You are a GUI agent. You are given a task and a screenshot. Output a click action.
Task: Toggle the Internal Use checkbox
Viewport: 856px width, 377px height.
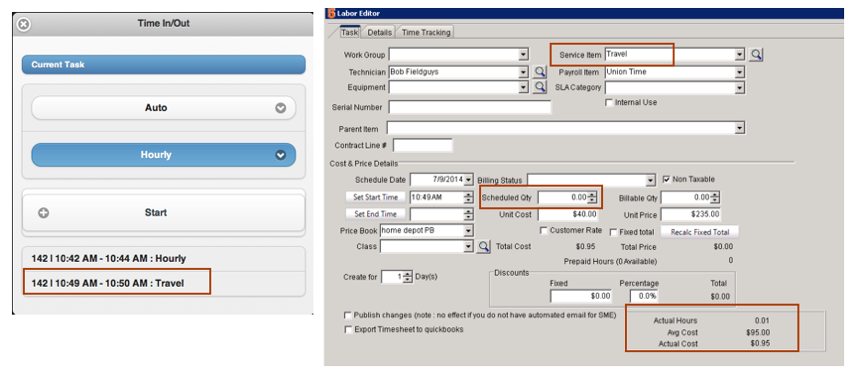tap(609, 103)
